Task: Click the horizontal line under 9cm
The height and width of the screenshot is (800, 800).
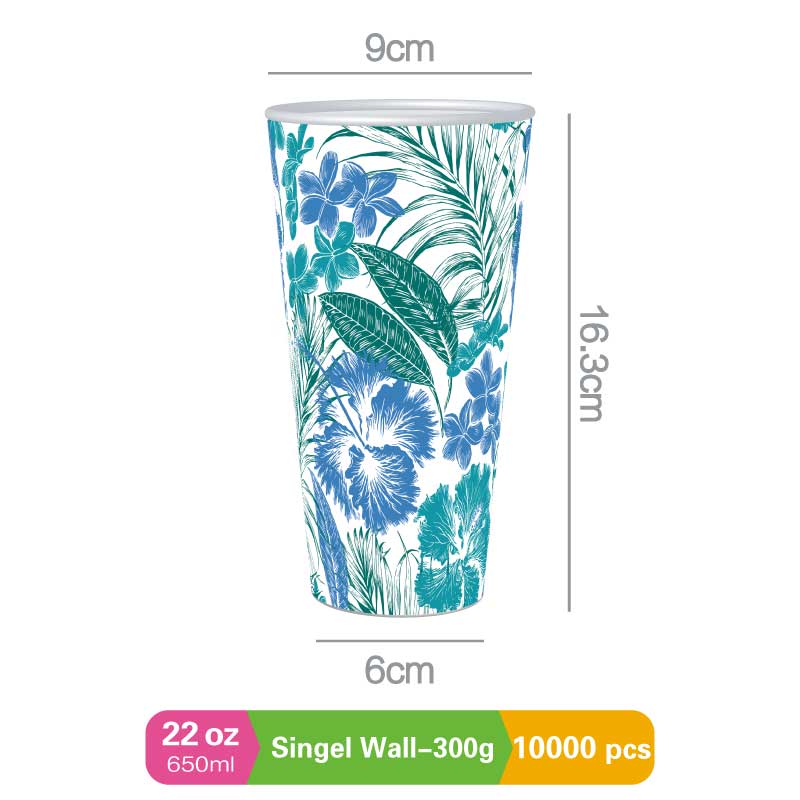Action: pyautogui.click(x=400, y=73)
